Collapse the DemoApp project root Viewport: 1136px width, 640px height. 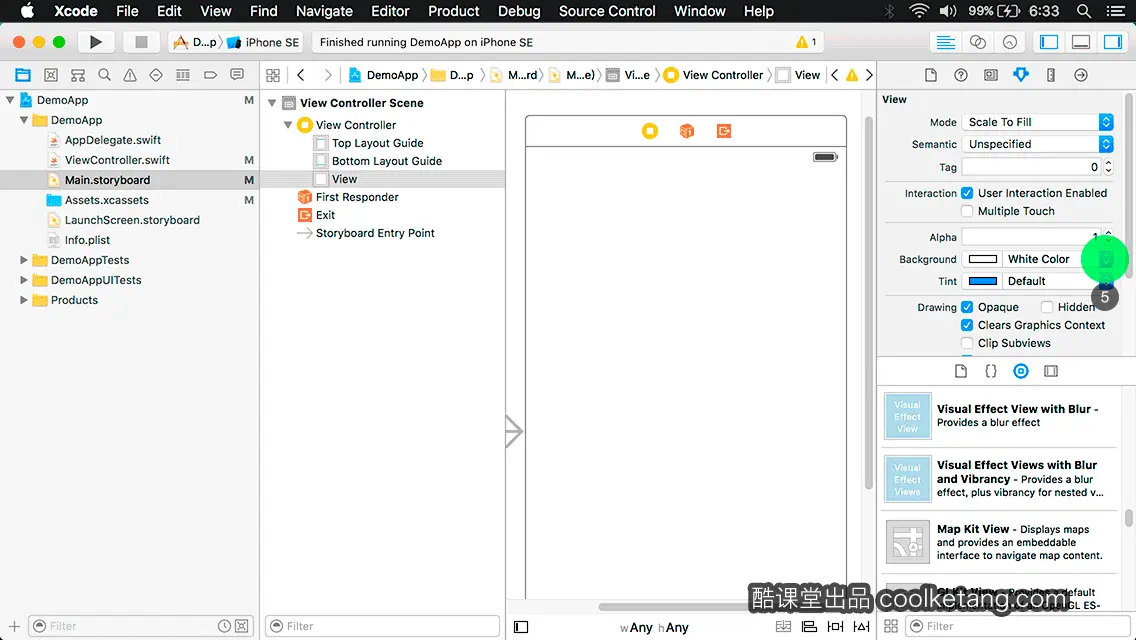[x=10, y=100]
